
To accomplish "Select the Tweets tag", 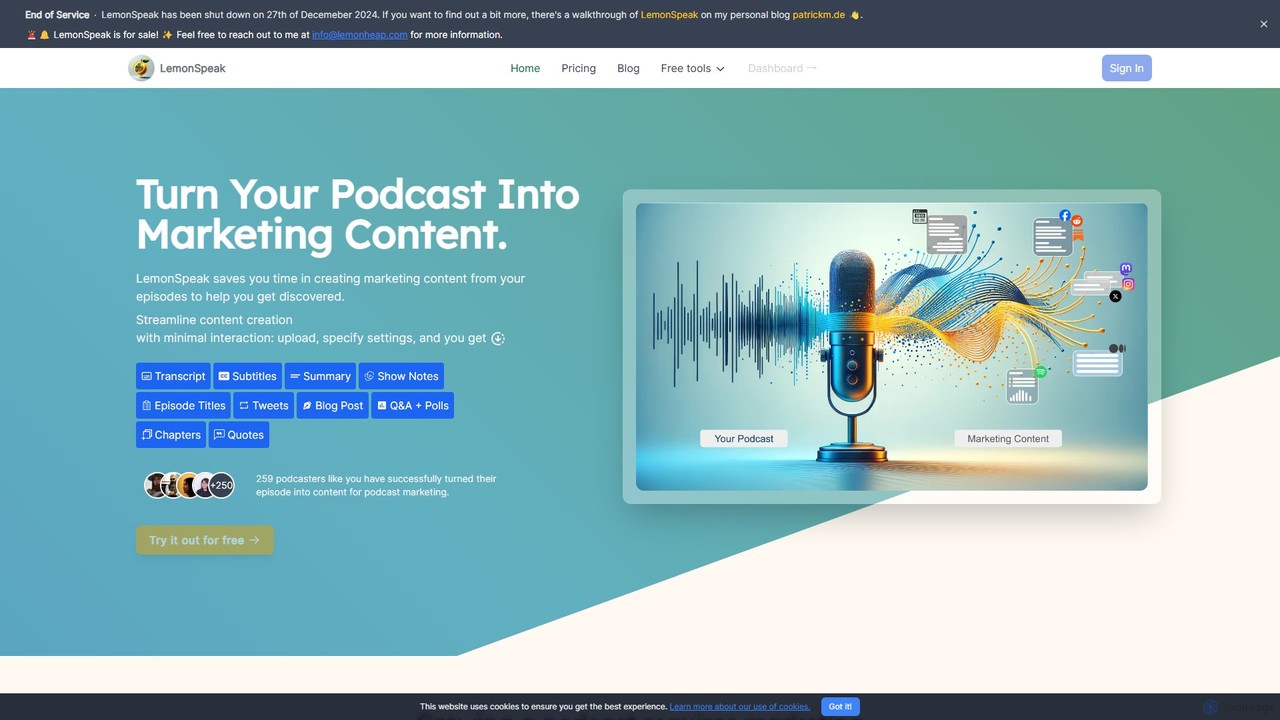I will pyautogui.click(x=264, y=405).
